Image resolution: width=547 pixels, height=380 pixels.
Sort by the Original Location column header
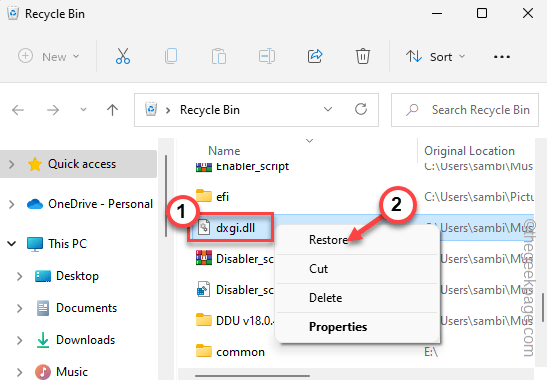(x=469, y=151)
